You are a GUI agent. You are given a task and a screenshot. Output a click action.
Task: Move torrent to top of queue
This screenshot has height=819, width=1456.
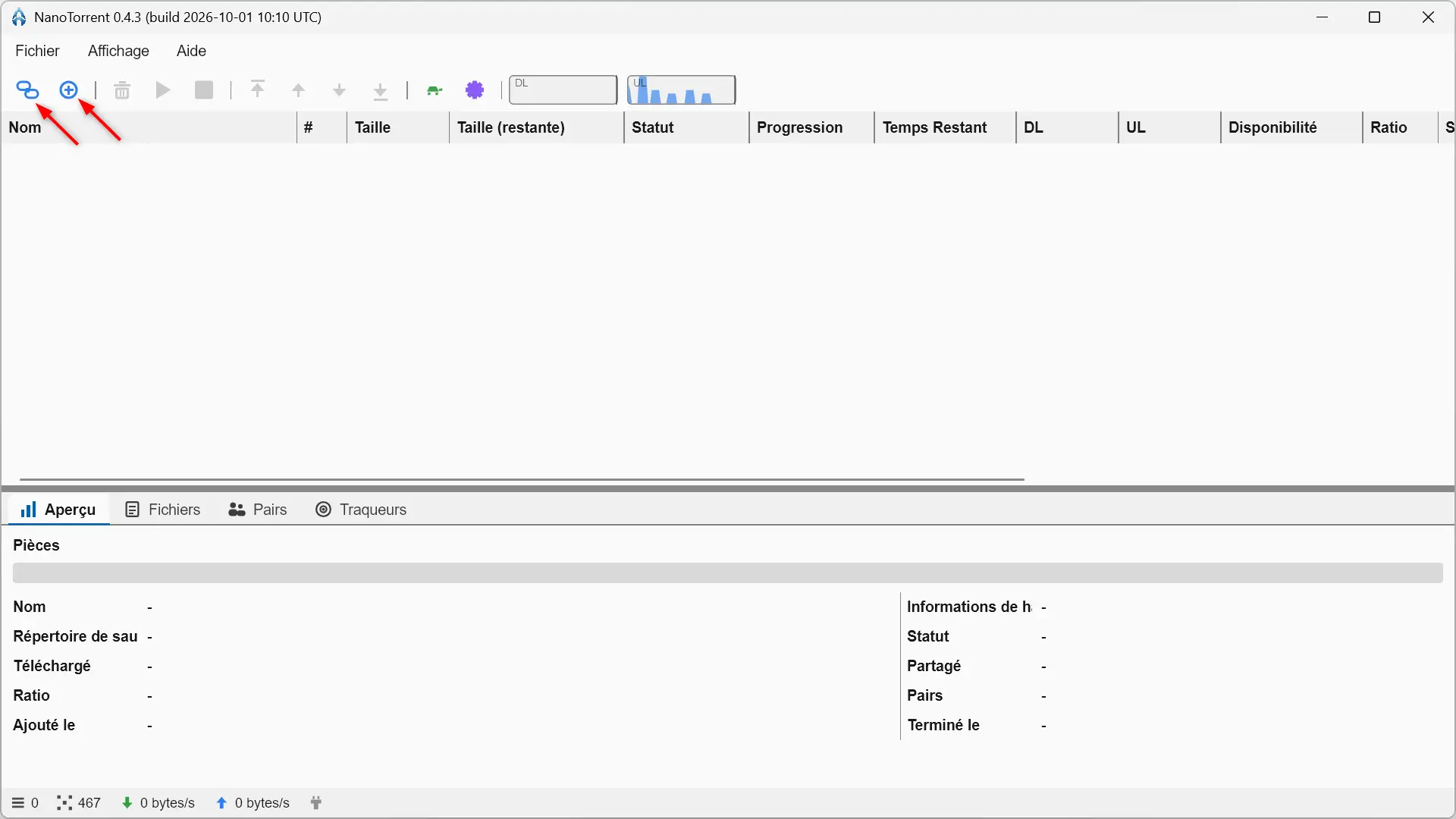tap(258, 90)
